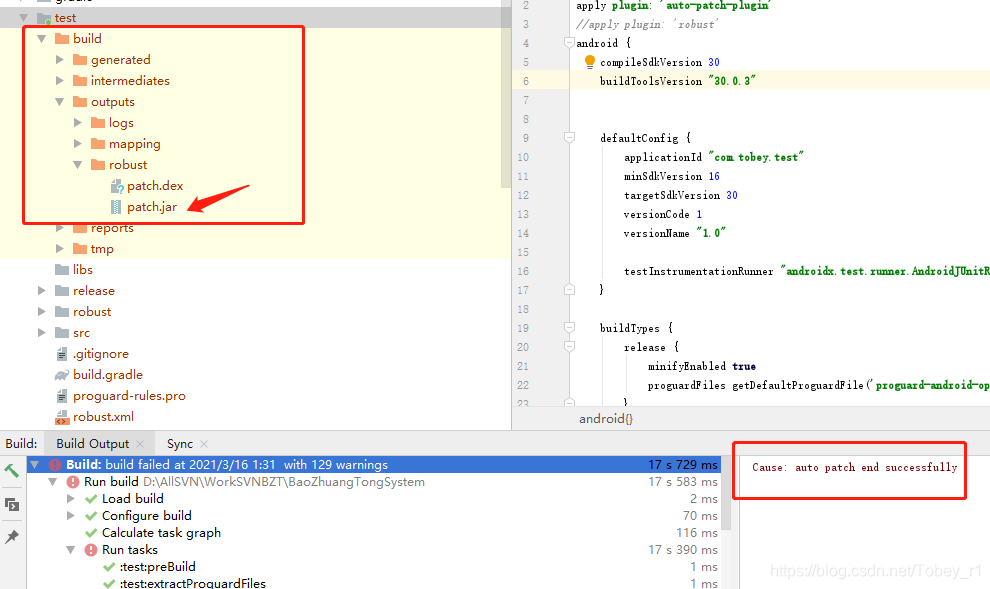Close the Sync tab
Image resolution: width=990 pixels, height=589 pixels.
[203, 444]
